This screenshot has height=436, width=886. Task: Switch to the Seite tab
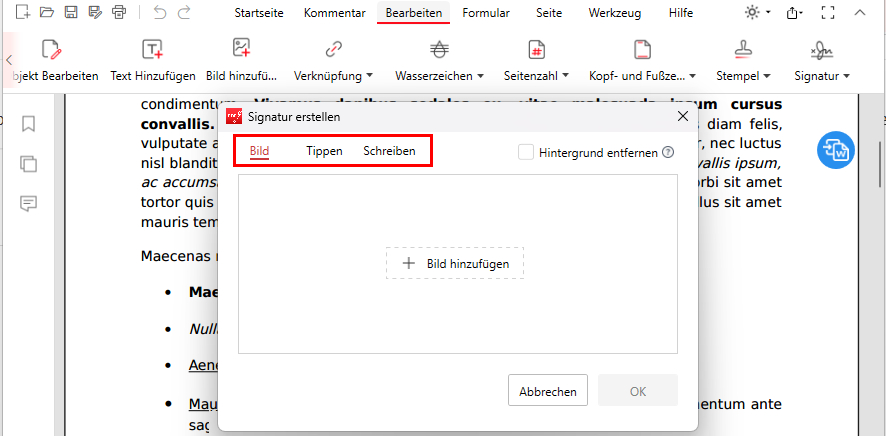pyautogui.click(x=549, y=13)
